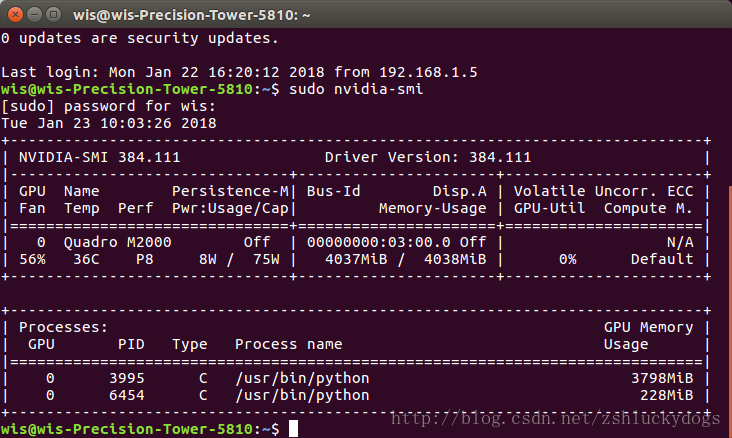Click the ECC value 'N/A'
This screenshot has height=438, width=732.
680,242
